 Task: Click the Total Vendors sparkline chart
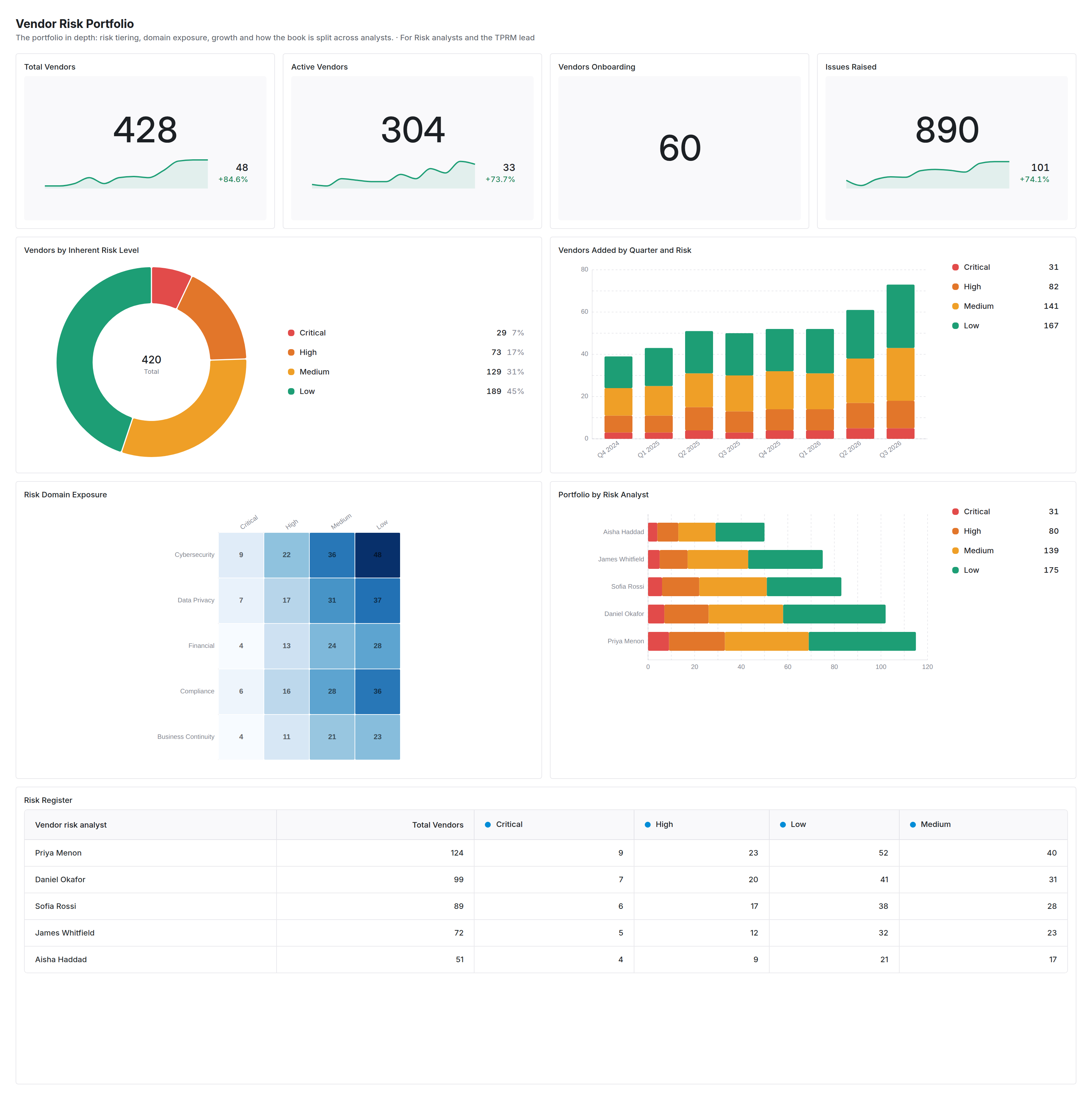pos(126,174)
